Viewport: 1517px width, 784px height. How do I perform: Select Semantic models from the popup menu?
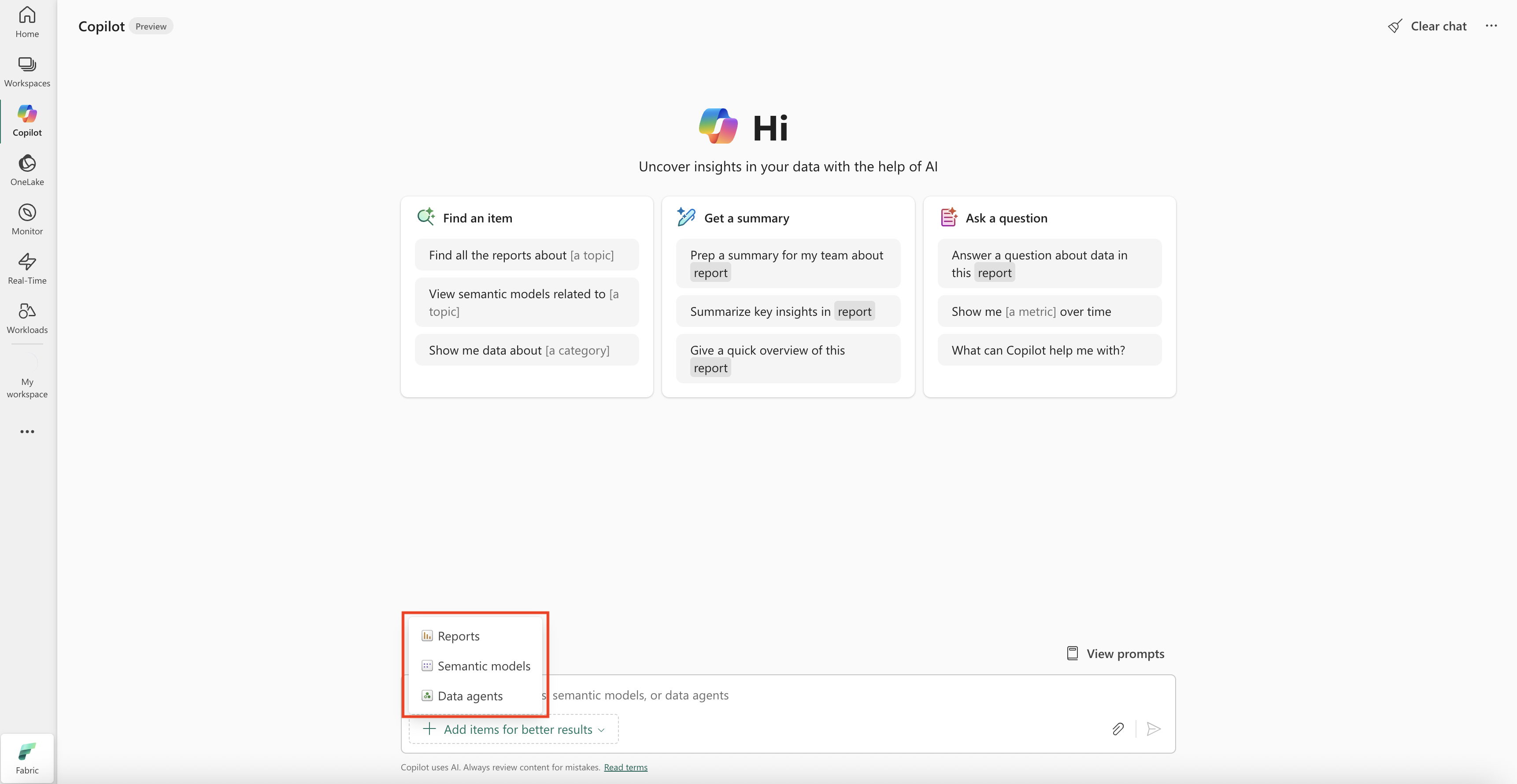point(483,666)
